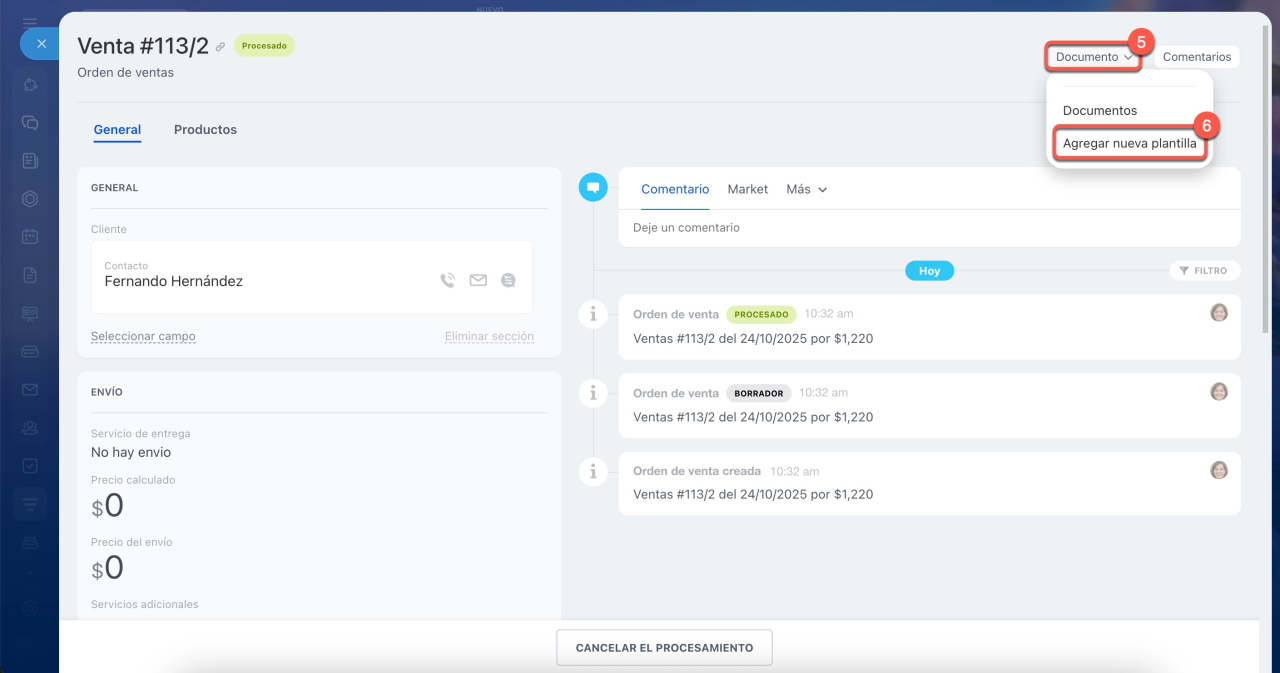This screenshot has width=1280, height=673.
Task: Choose Agregar nueva plantilla from menu
Action: coord(1129,144)
